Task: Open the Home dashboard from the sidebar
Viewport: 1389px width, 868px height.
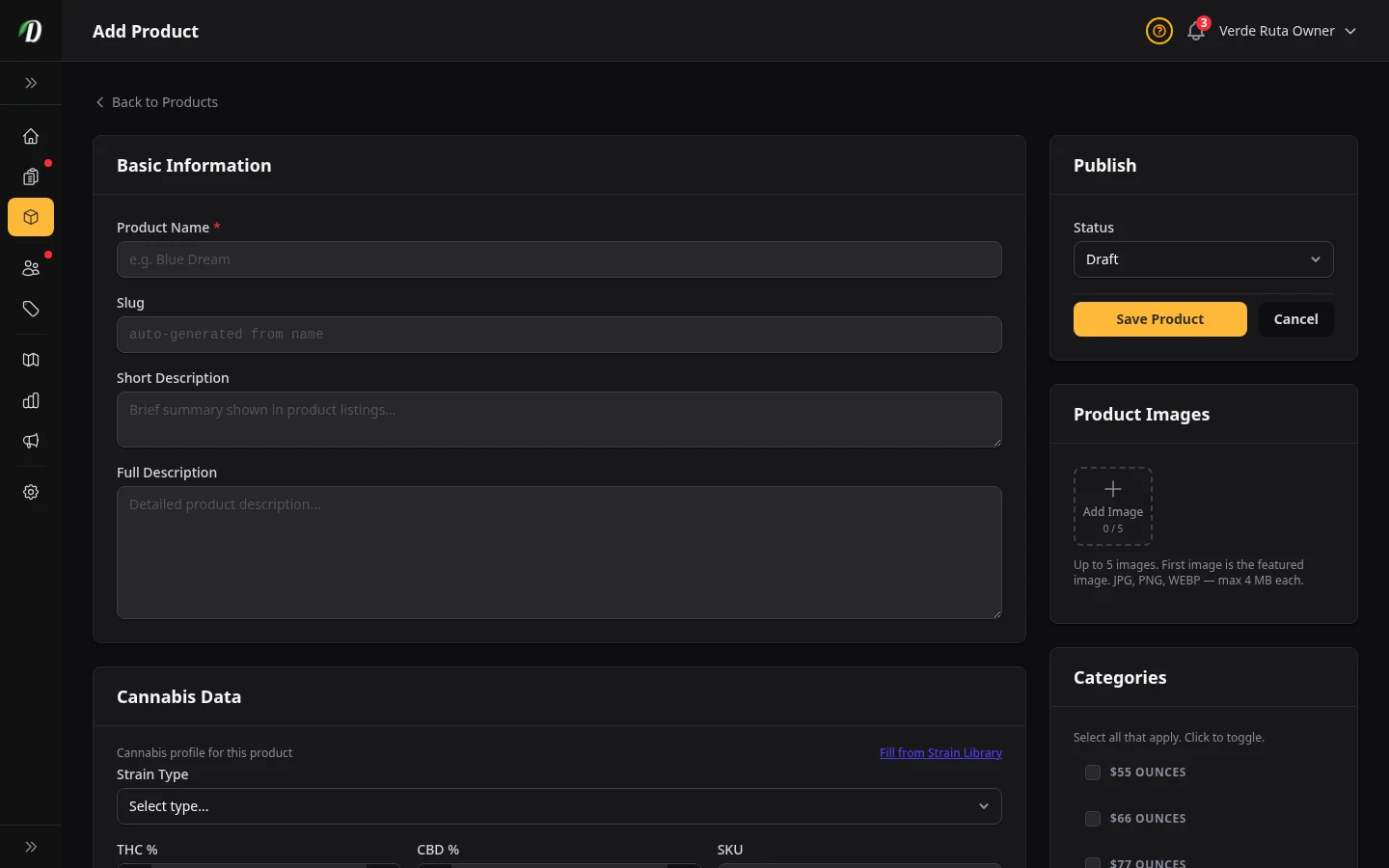Action: [31, 136]
